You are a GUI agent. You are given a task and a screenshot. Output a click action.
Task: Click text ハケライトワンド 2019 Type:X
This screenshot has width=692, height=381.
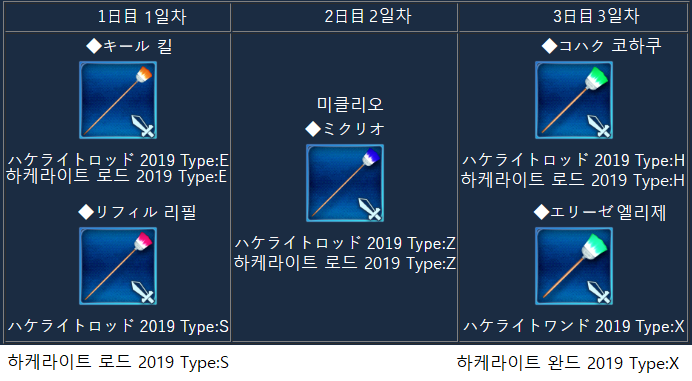coord(574,326)
